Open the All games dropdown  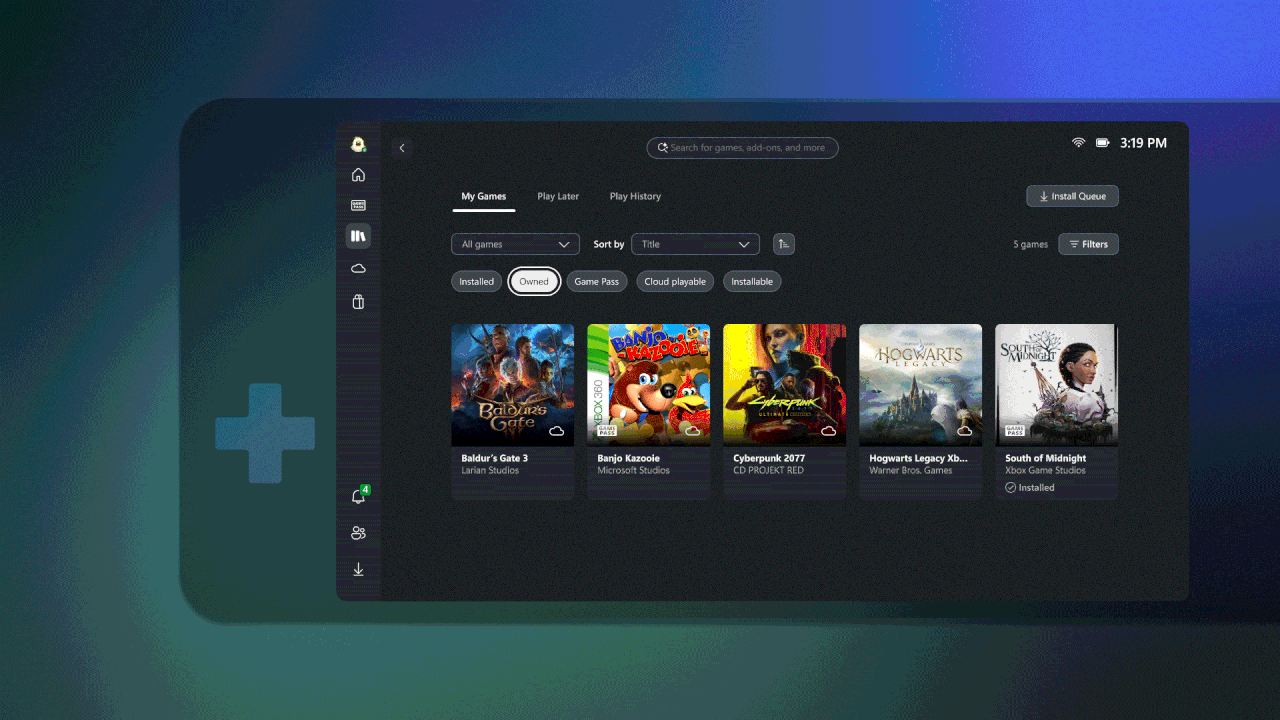pos(515,244)
